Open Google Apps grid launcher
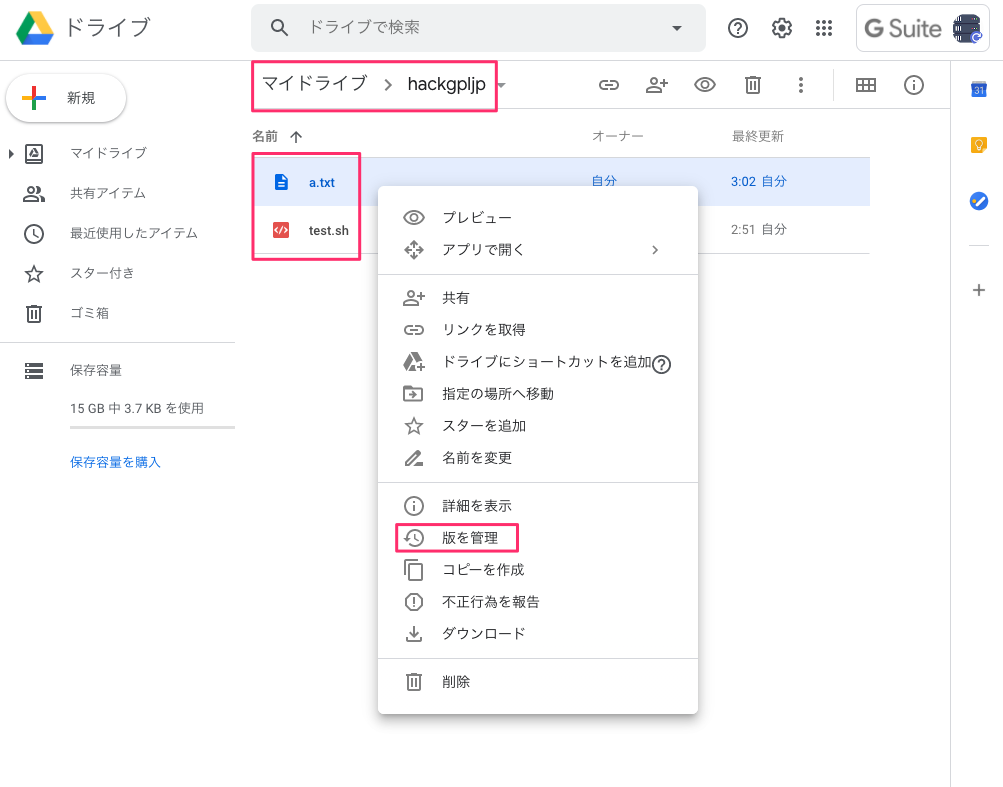Screen dimensions: 1003x787 click(824, 28)
